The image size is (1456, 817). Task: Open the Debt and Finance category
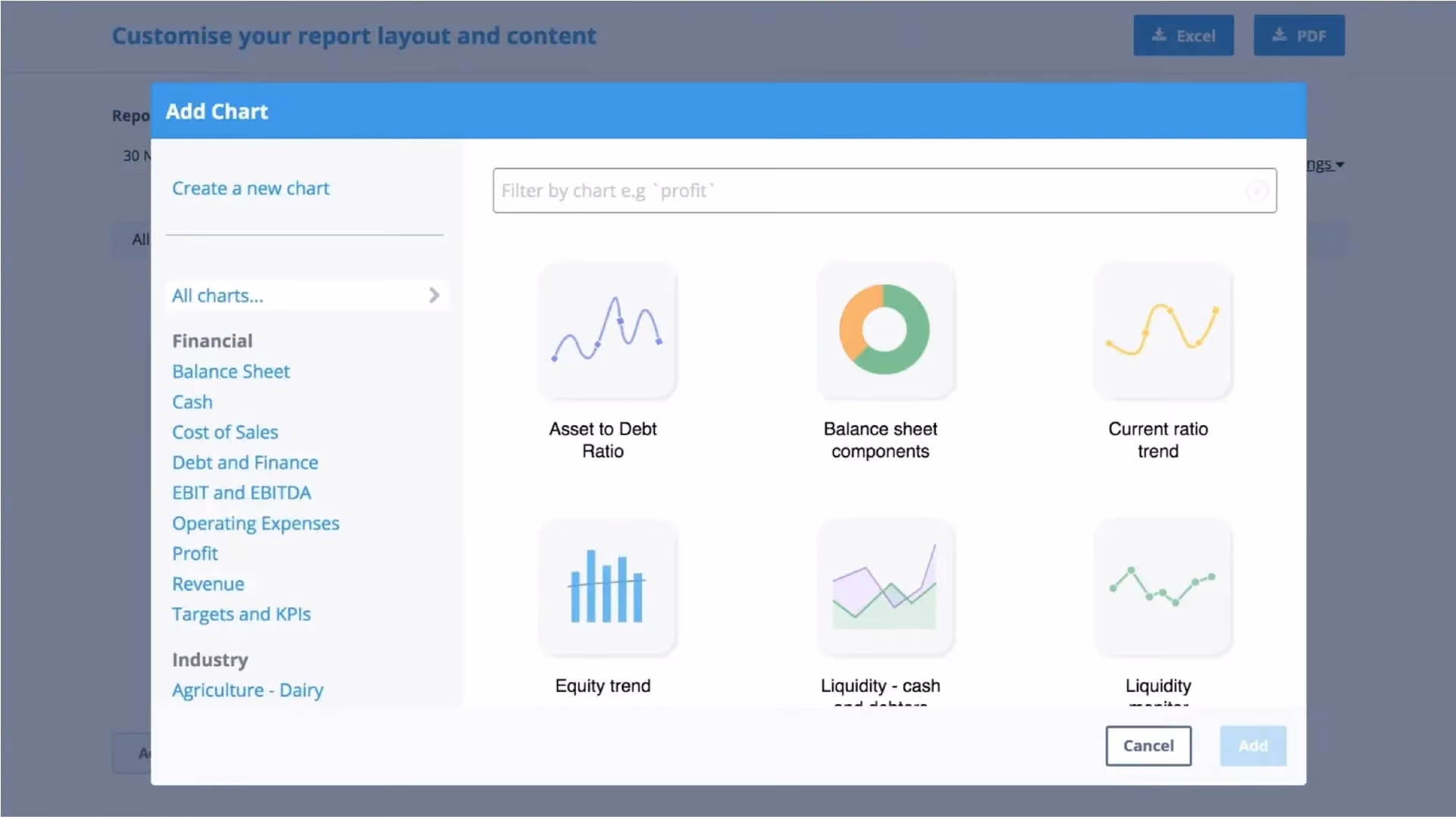(x=246, y=462)
